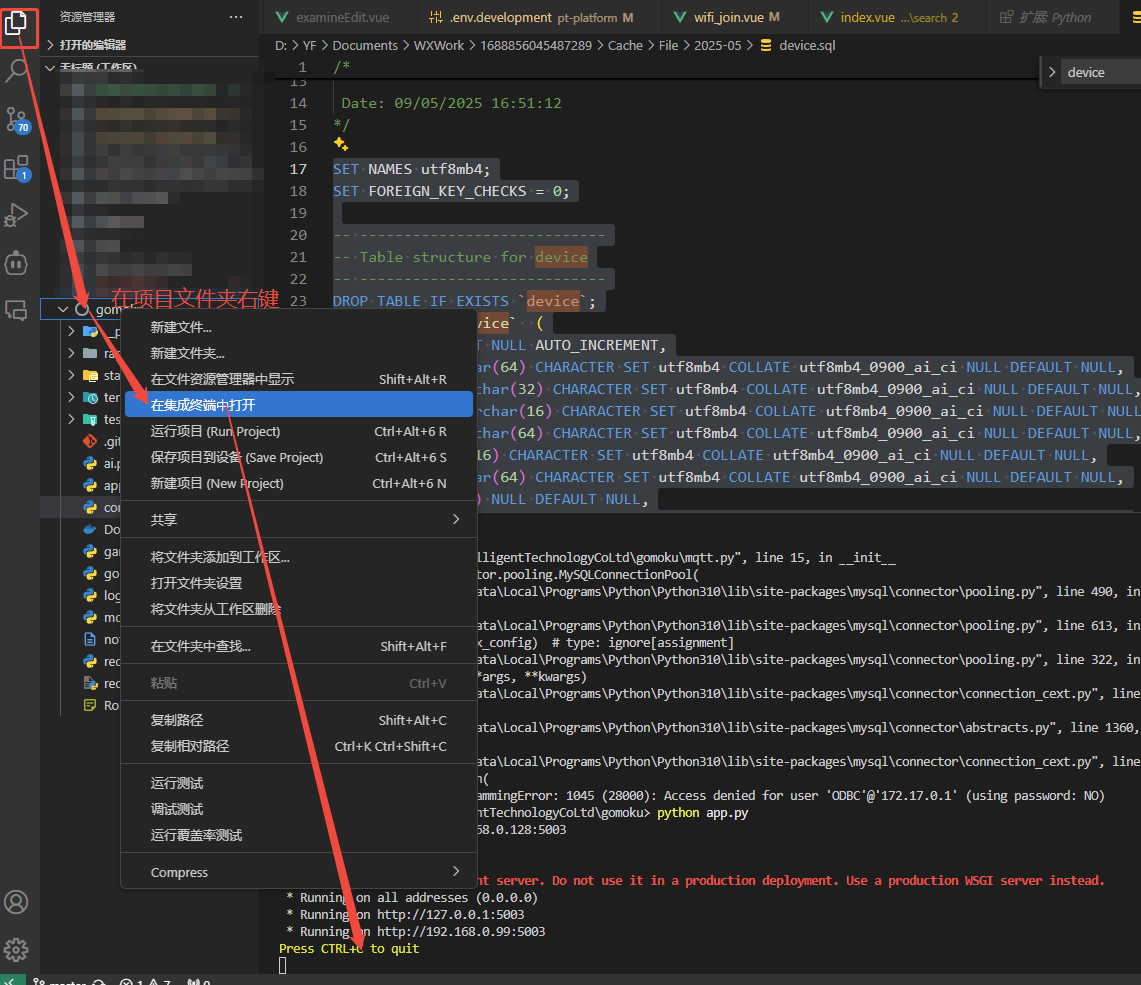
Task: Click the extension icon on 扩展 Python tab
Action: point(1006,17)
